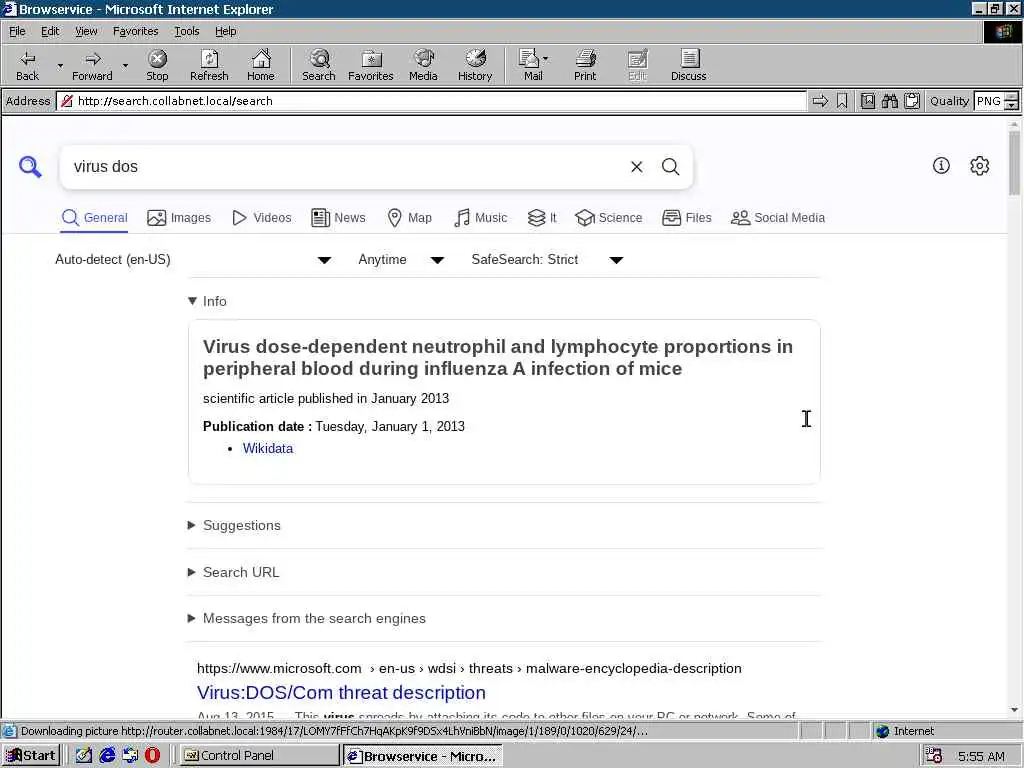Click the Discuss toolbar button
Viewport: 1024px width, 768px height.
(688, 65)
